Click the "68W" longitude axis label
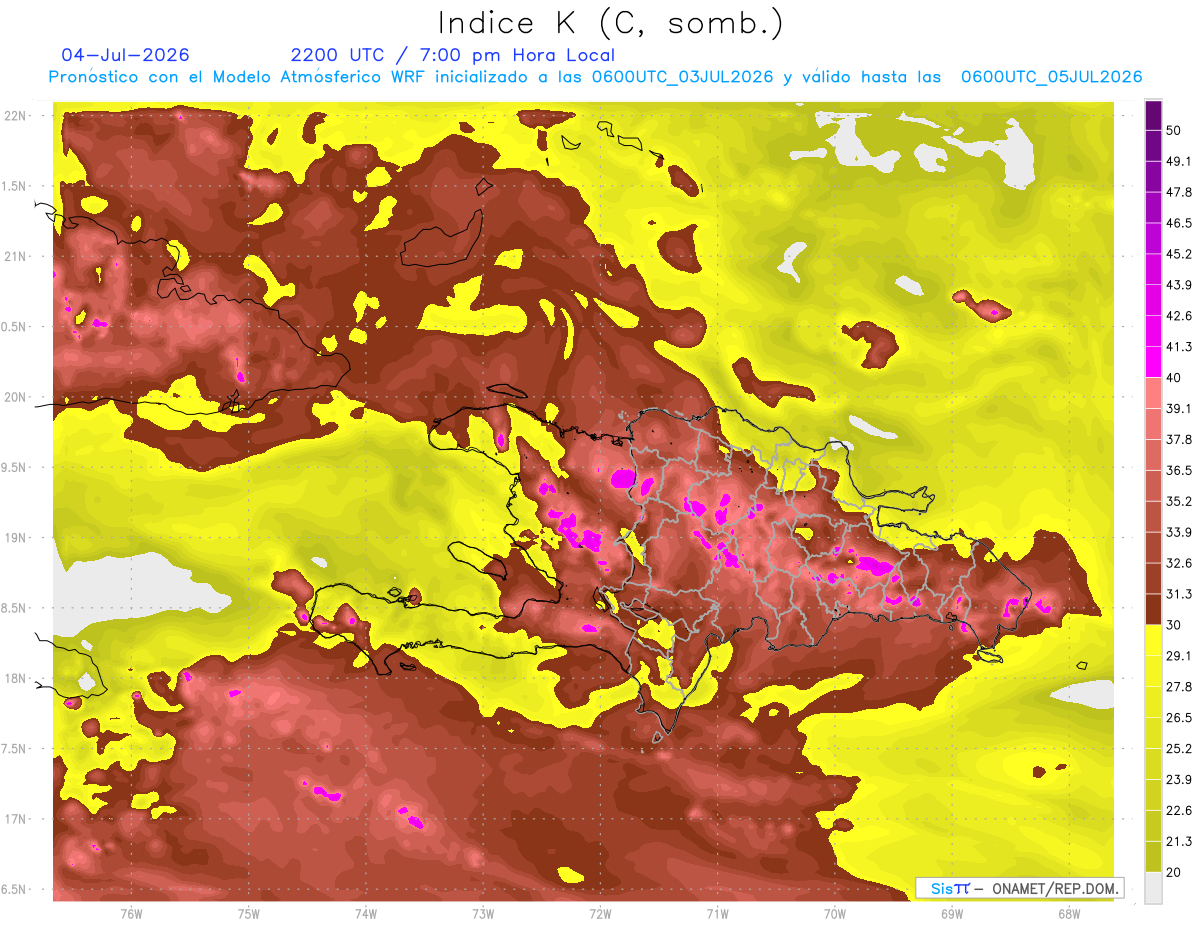Image resolution: width=1200 pixels, height=927 pixels. tap(1069, 914)
